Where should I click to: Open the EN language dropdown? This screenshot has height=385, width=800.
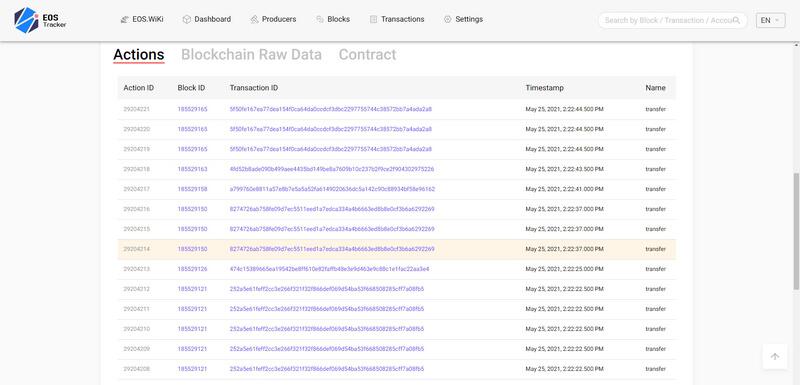pos(770,20)
